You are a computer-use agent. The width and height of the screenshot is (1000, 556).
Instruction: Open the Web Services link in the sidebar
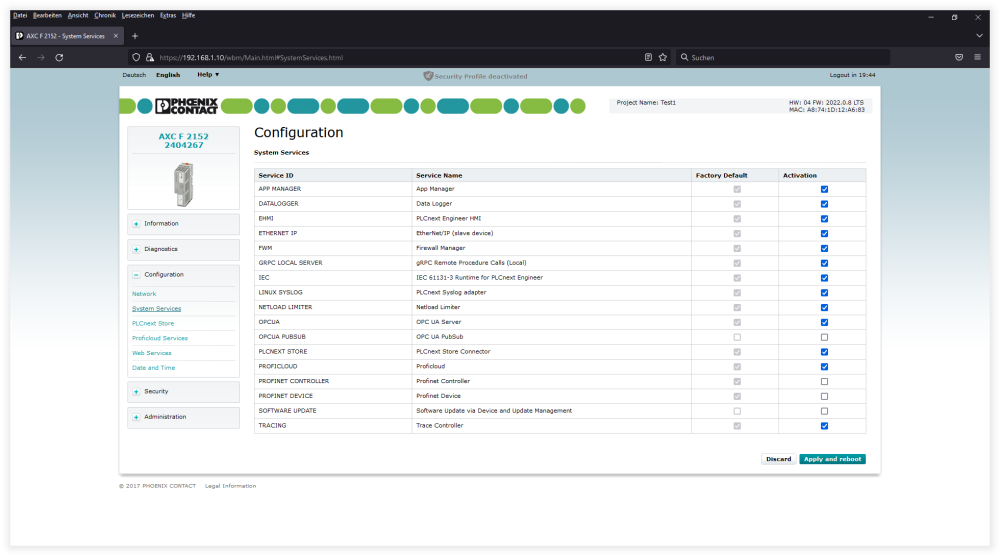(151, 353)
